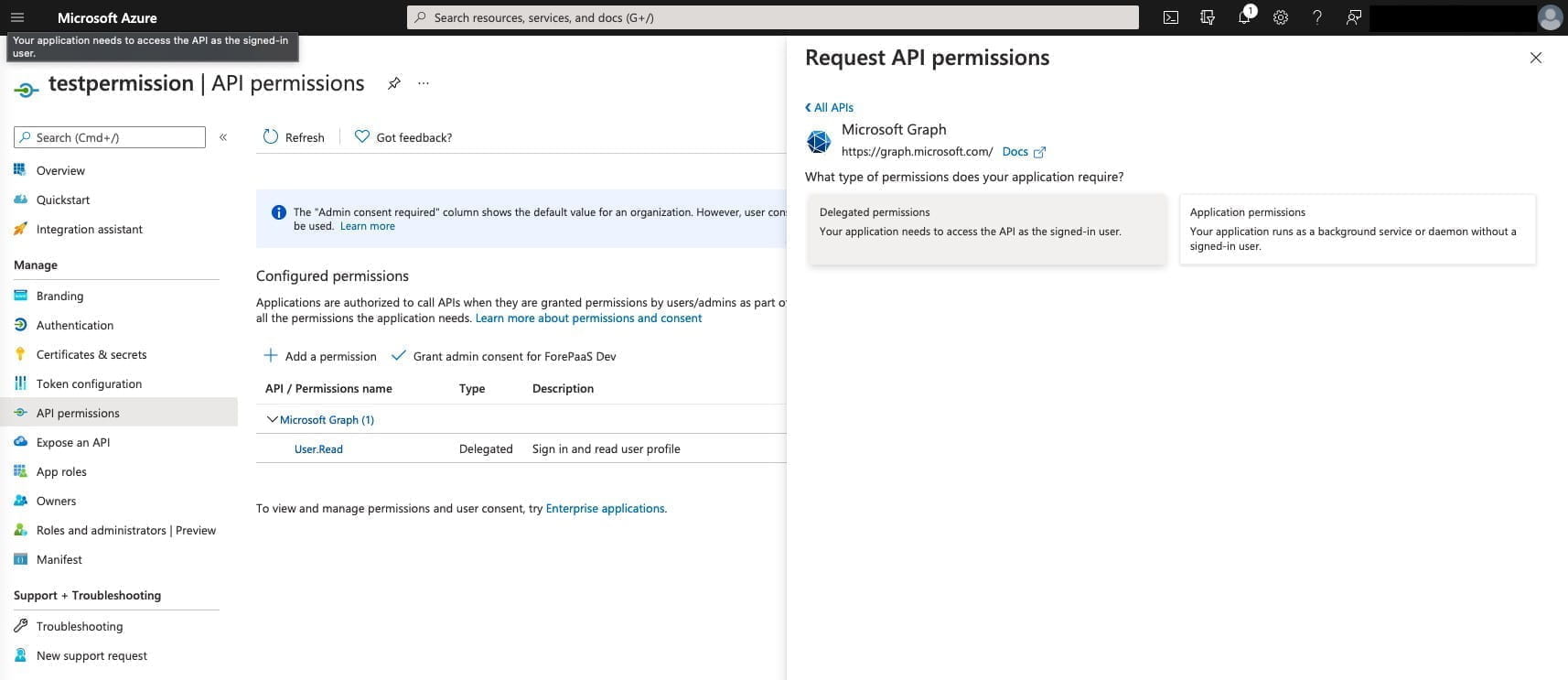This screenshot has height=680, width=1568.
Task: Open Directories and subscriptions filter icon
Action: [1208, 17]
